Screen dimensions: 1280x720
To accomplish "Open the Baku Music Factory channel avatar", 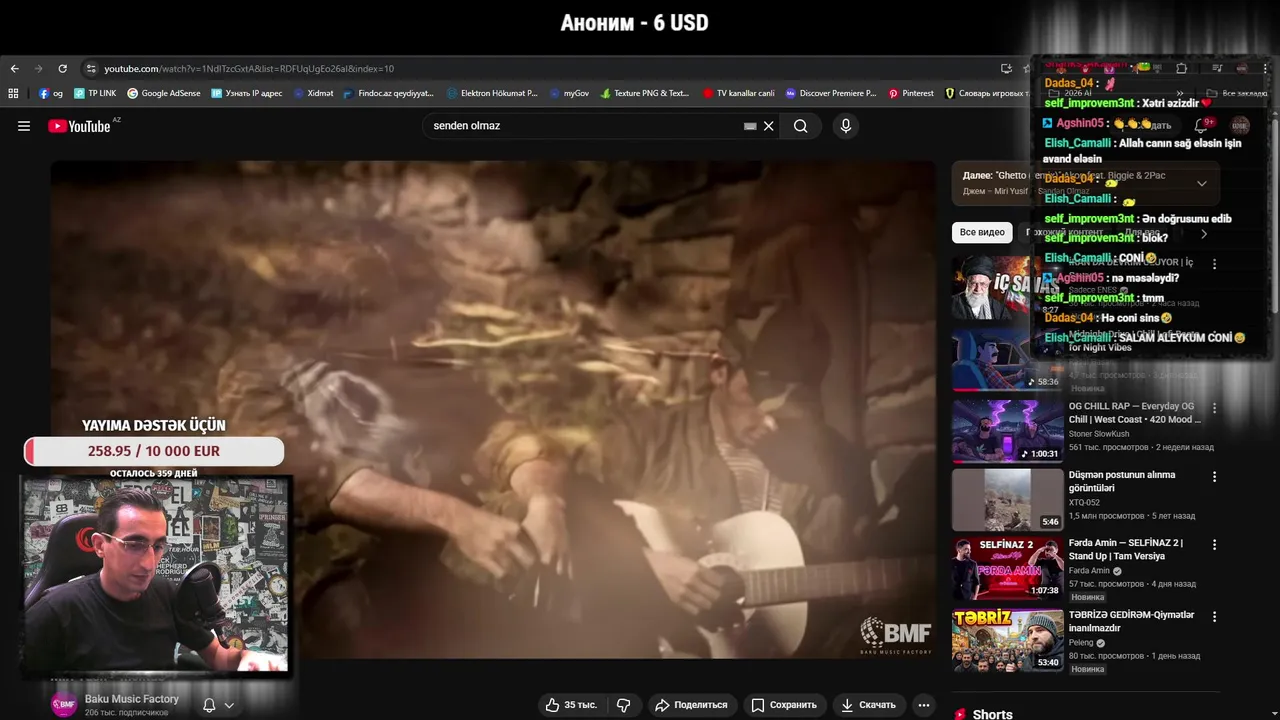I will coord(64,704).
